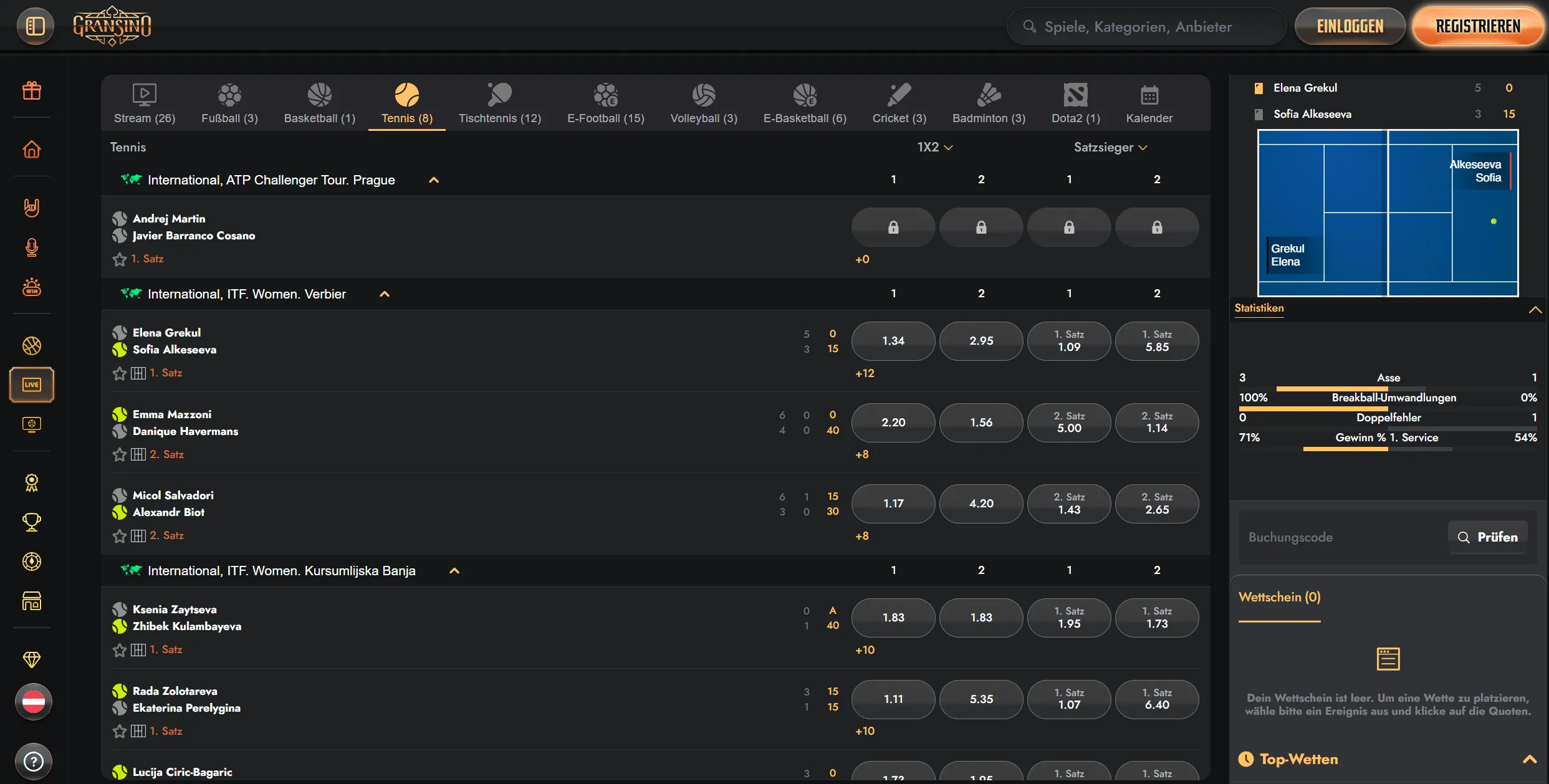Viewport: 1549px width, 784px height.
Task: Favorite the Emma Mazzoni match with star
Action: point(120,454)
